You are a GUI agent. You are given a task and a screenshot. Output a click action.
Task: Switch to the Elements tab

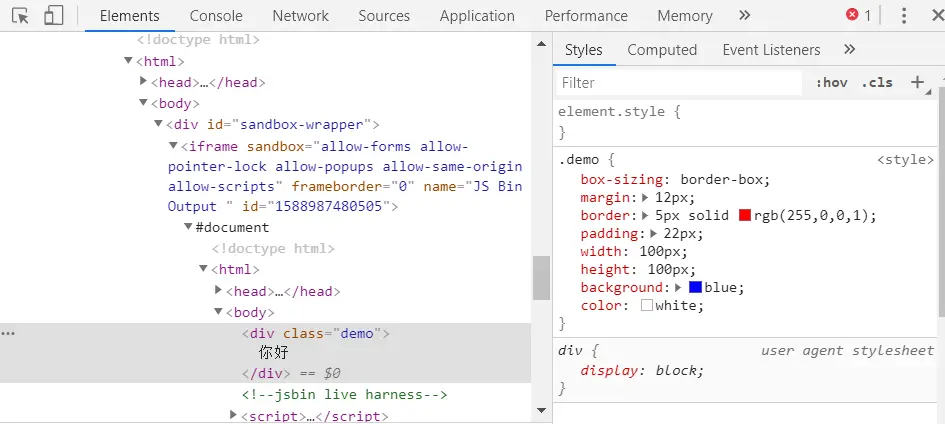tap(130, 16)
